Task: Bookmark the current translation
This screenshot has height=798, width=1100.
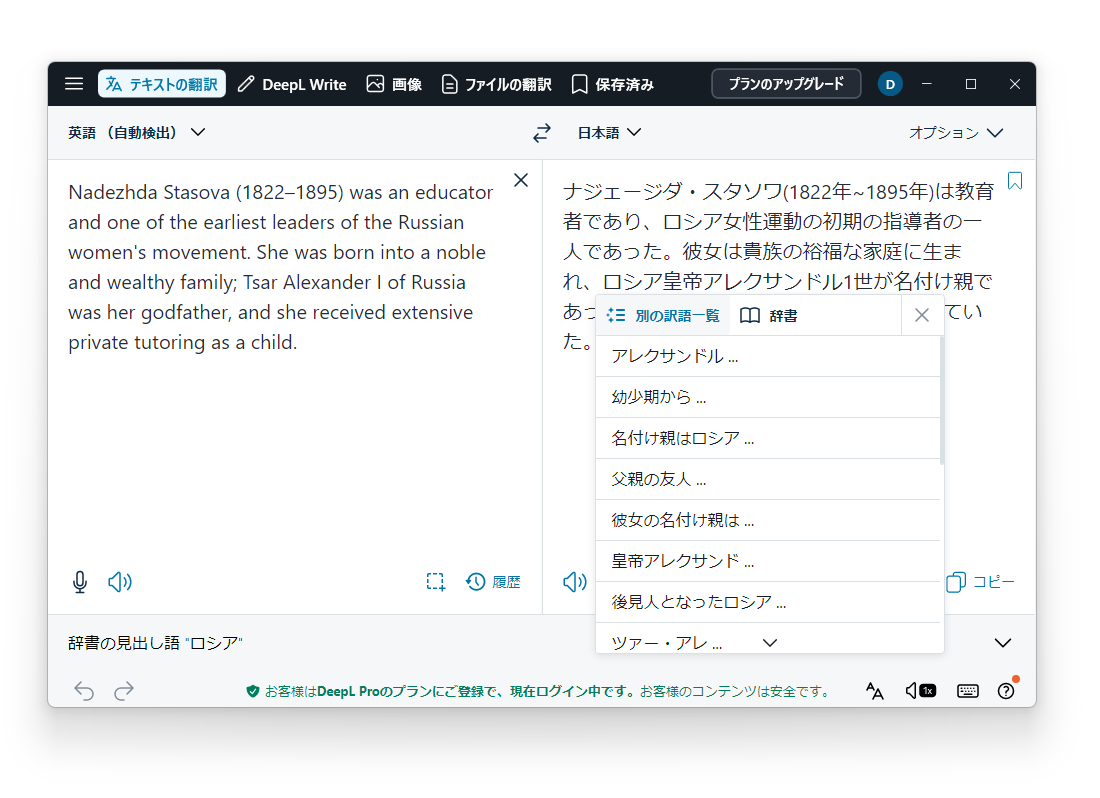Action: [x=1015, y=179]
